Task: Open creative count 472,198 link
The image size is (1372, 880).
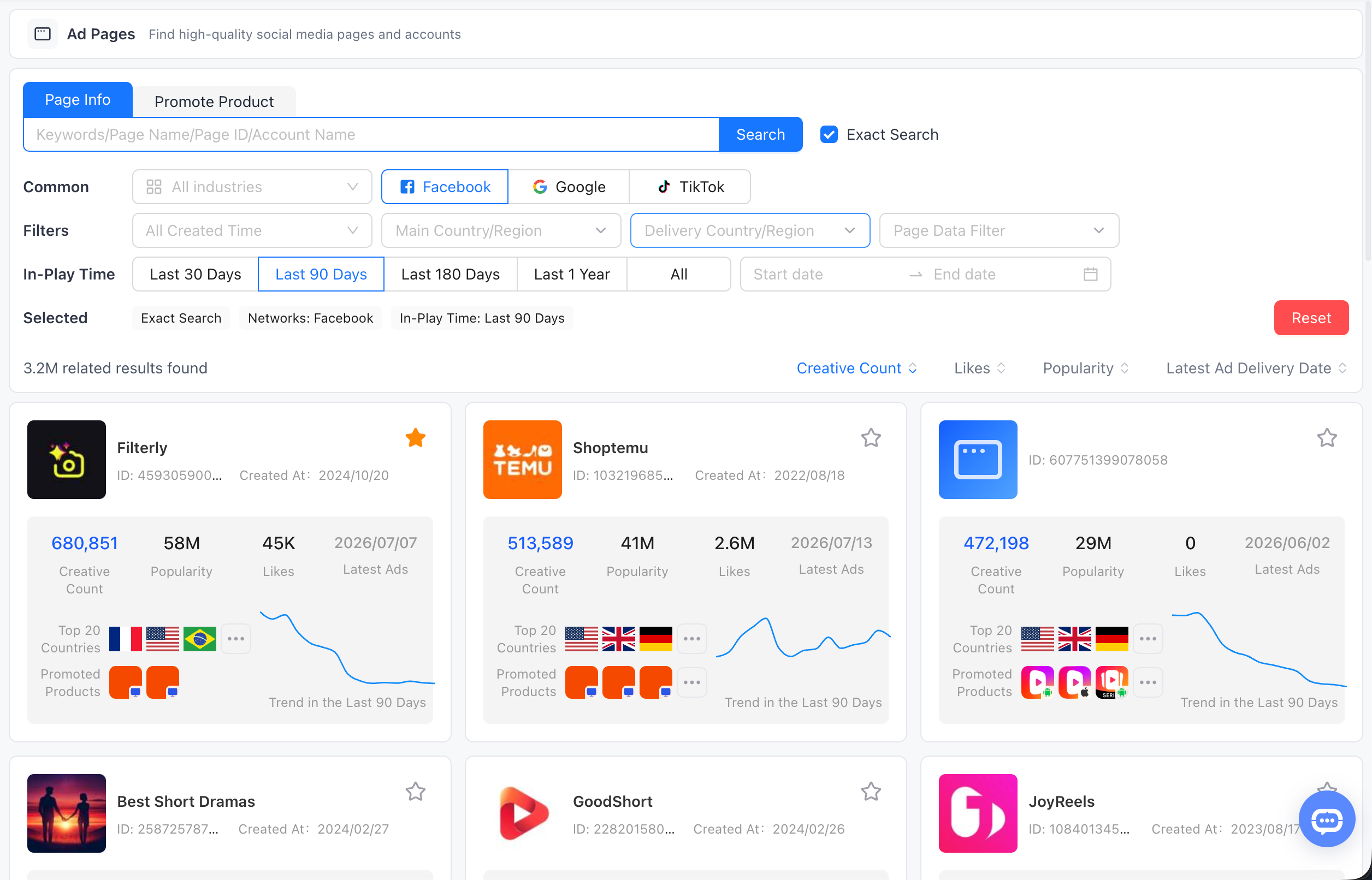Action: 996,543
